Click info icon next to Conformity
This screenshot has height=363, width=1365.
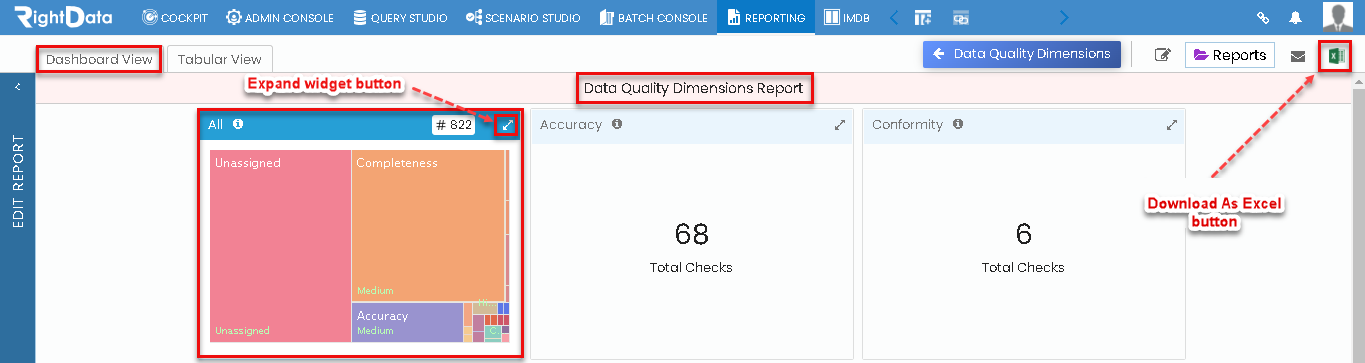click(958, 124)
